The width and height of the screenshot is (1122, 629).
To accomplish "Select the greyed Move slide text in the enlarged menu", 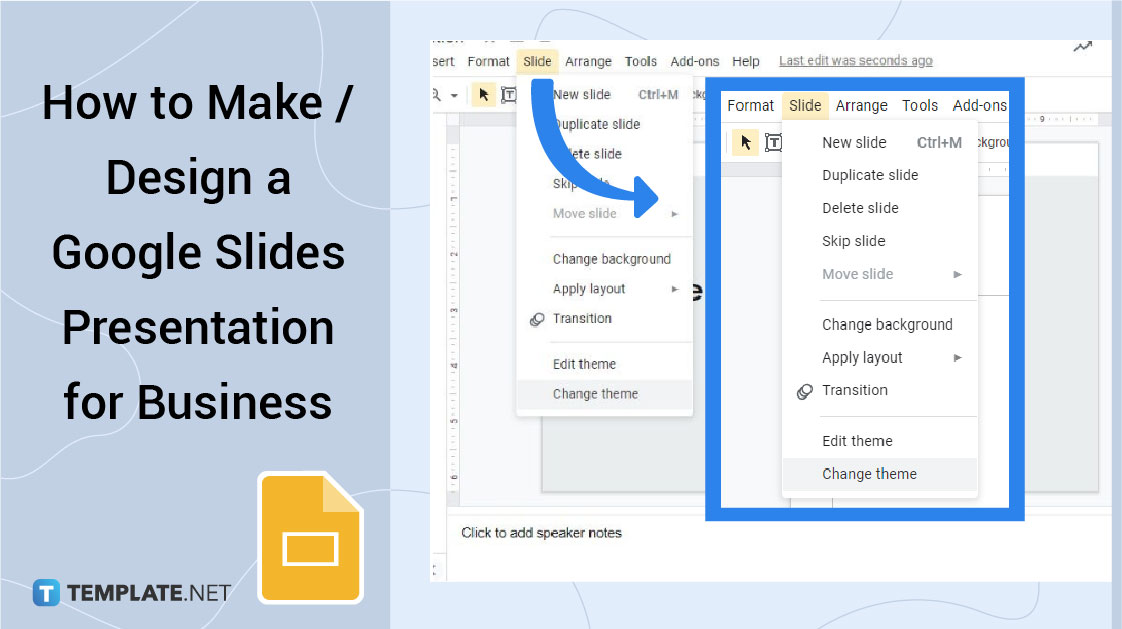I will [857, 274].
